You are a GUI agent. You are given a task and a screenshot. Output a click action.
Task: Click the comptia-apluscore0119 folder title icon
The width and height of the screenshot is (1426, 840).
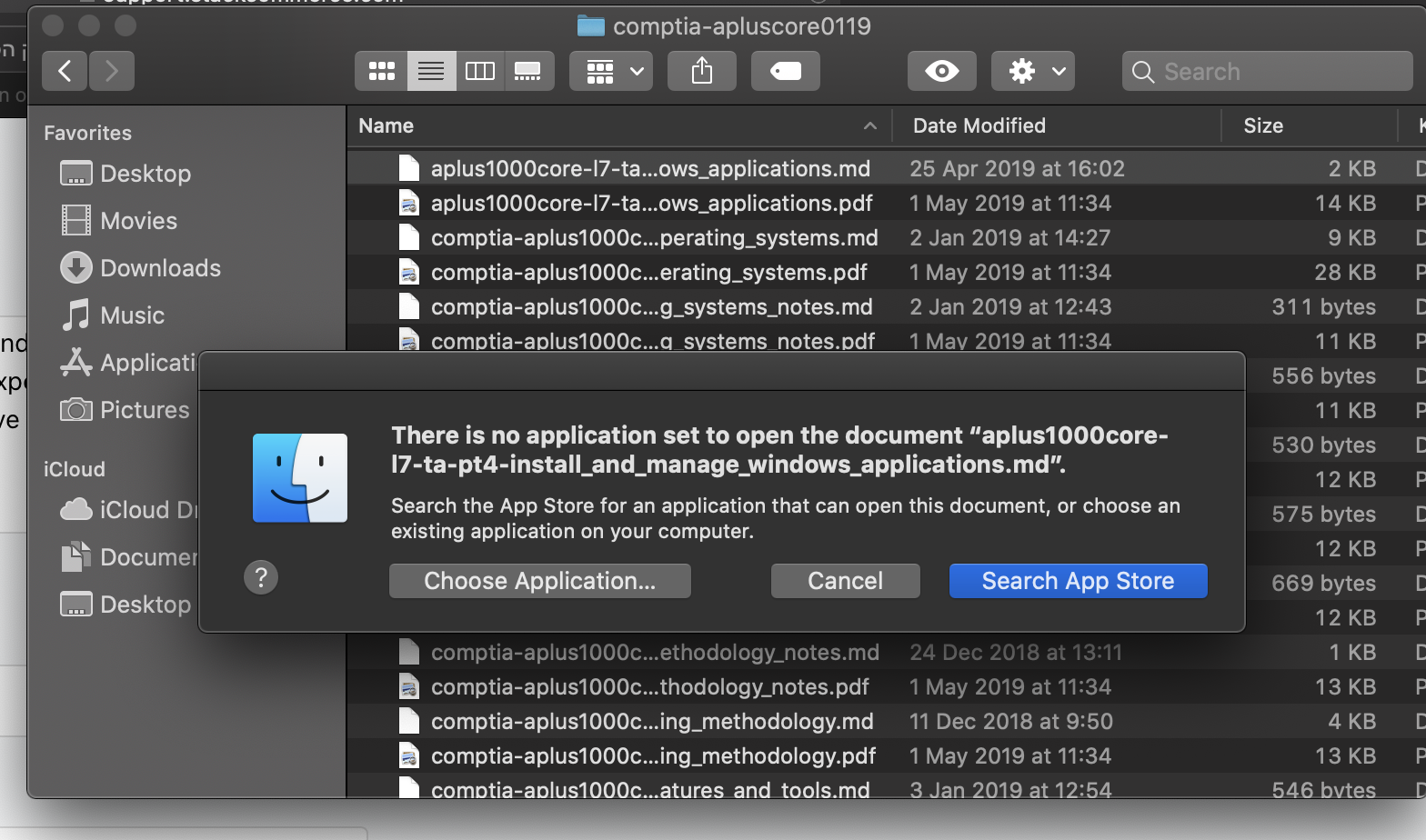pos(591,25)
